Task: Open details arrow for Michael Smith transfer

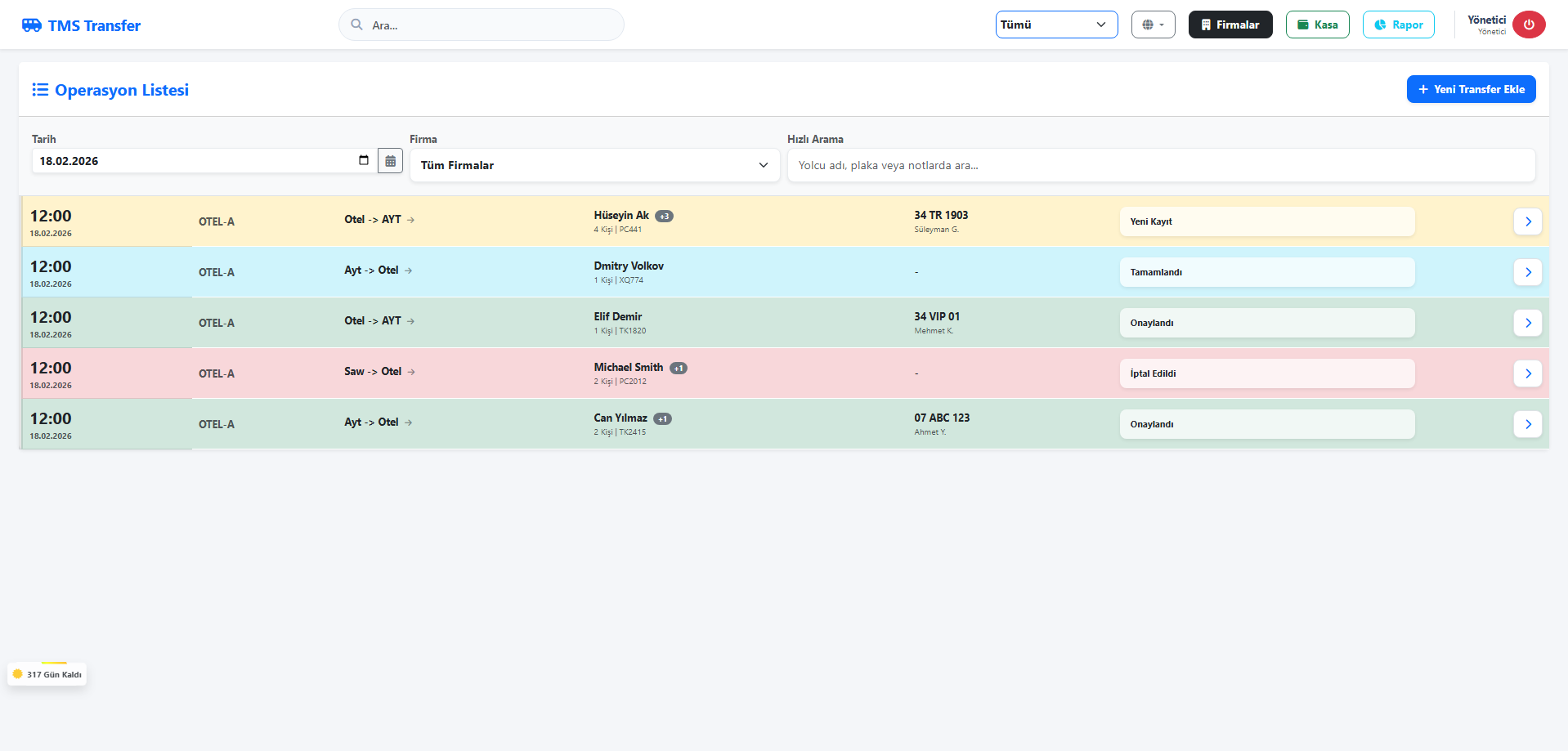Action: 1527,373
